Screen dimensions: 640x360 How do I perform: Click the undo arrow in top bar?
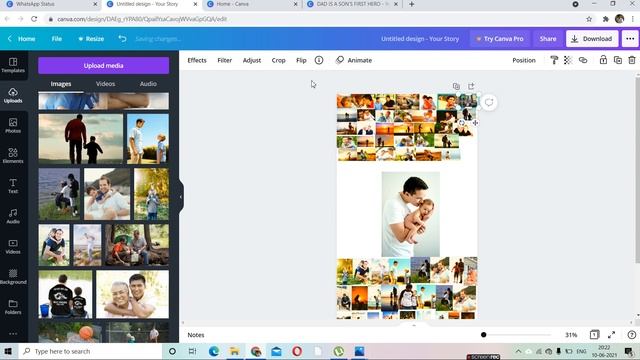[x=122, y=39]
